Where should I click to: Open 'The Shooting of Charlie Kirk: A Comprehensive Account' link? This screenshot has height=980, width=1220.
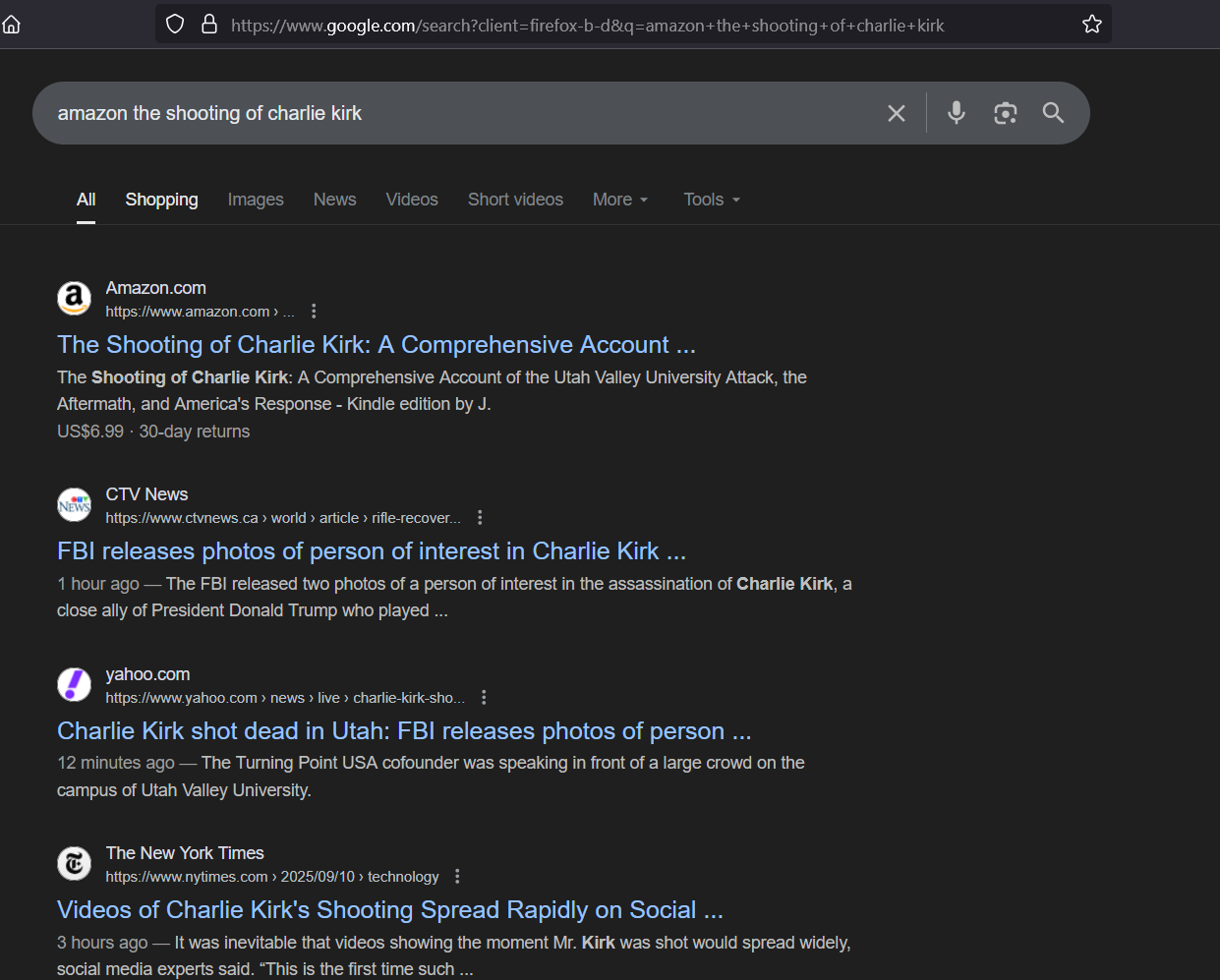tap(377, 345)
